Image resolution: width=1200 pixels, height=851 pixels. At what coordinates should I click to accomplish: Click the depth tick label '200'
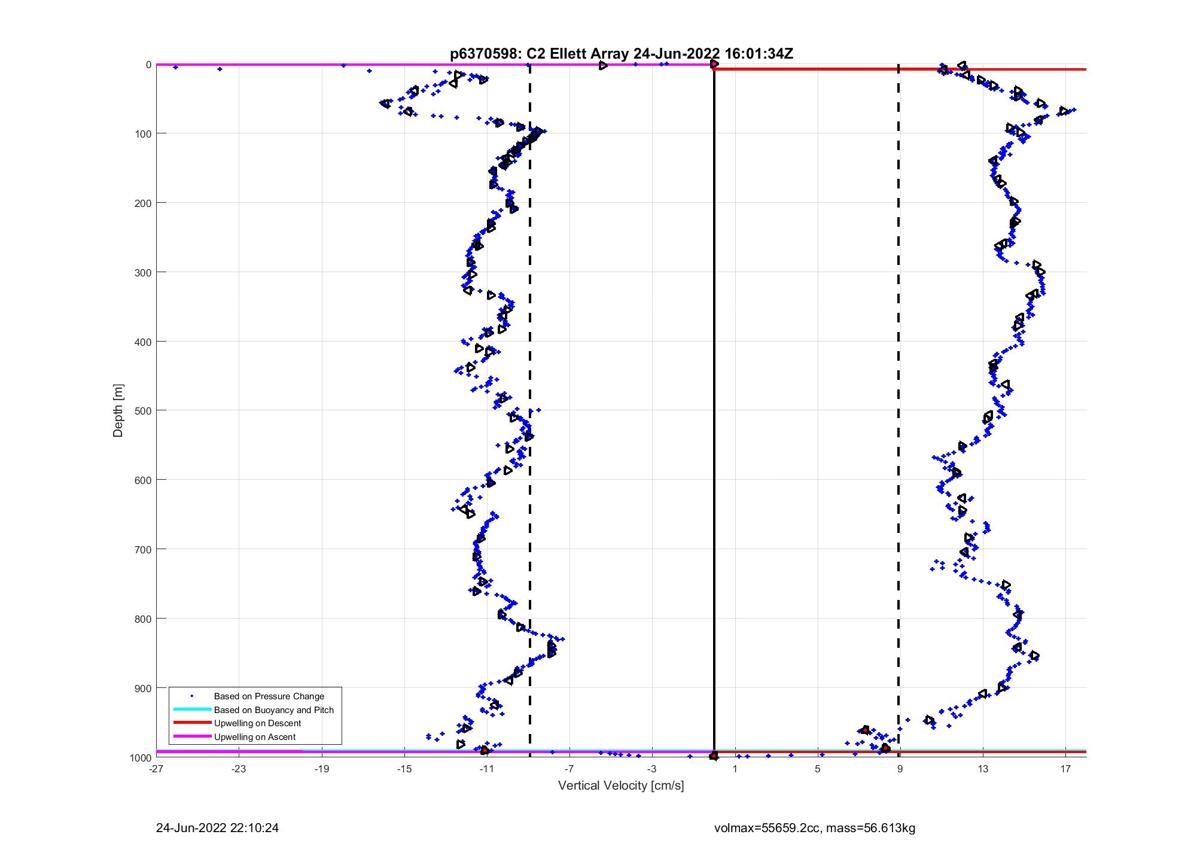click(142, 203)
